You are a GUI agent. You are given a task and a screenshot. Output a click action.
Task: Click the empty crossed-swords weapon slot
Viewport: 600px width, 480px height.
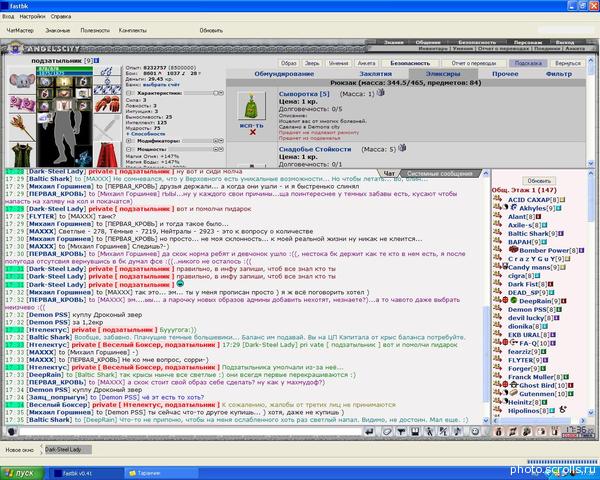click(x=108, y=128)
